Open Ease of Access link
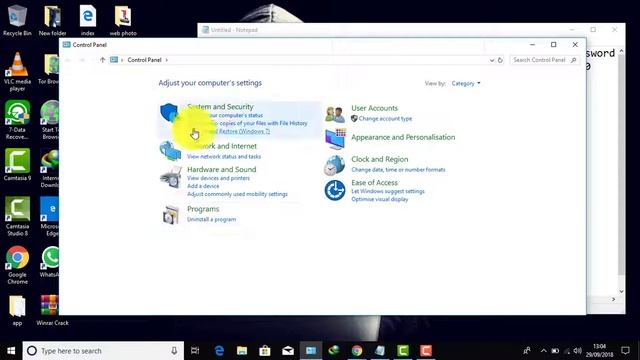Image resolution: width=640 pixels, height=360 pixels. [x=374, y=182]
